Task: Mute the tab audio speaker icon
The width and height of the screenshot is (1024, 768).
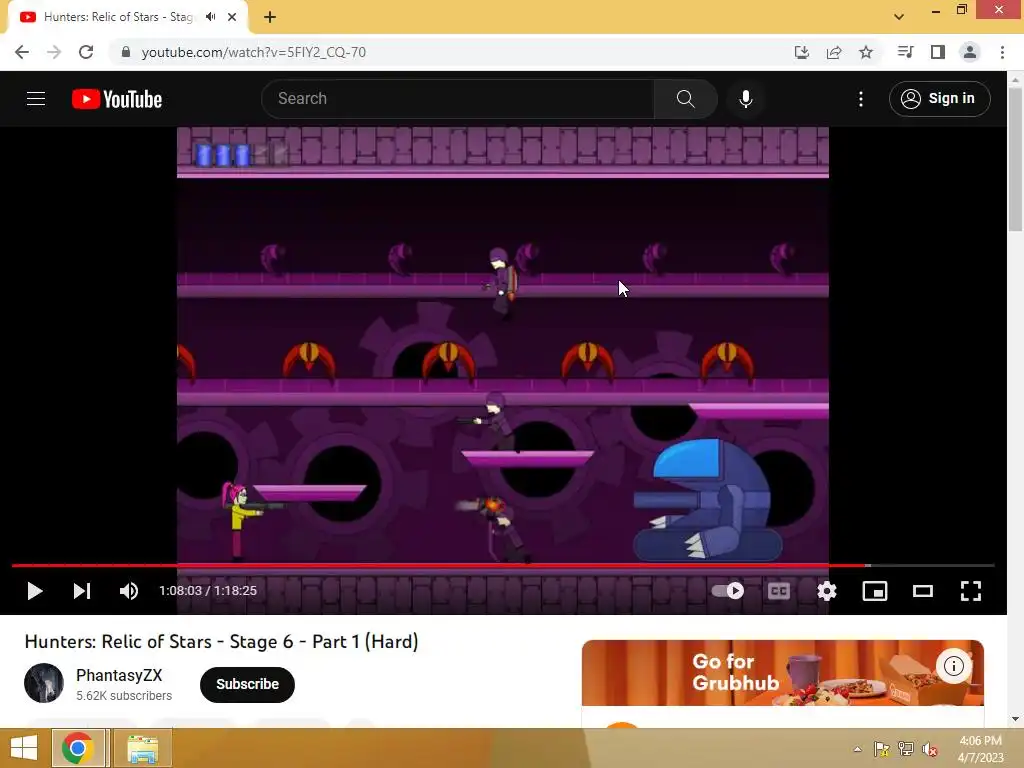Action: (210, 17)
